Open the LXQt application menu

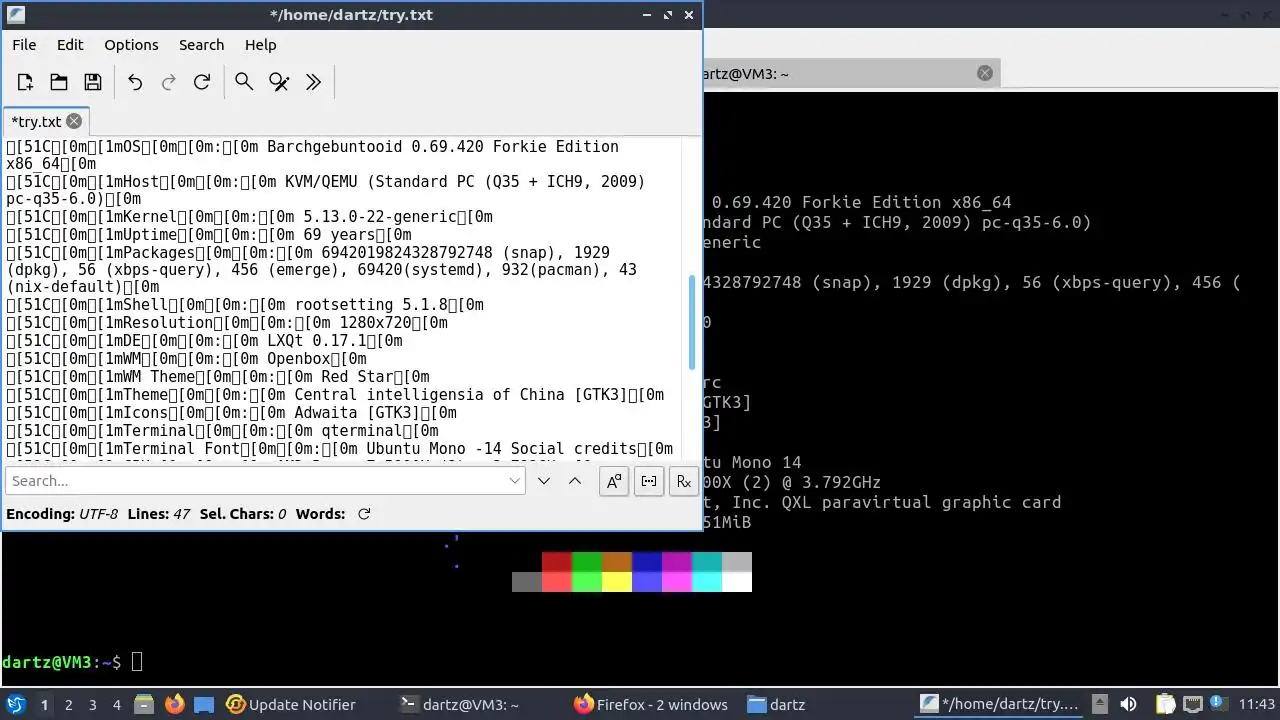pyautogui.click(x=16, y=704)
